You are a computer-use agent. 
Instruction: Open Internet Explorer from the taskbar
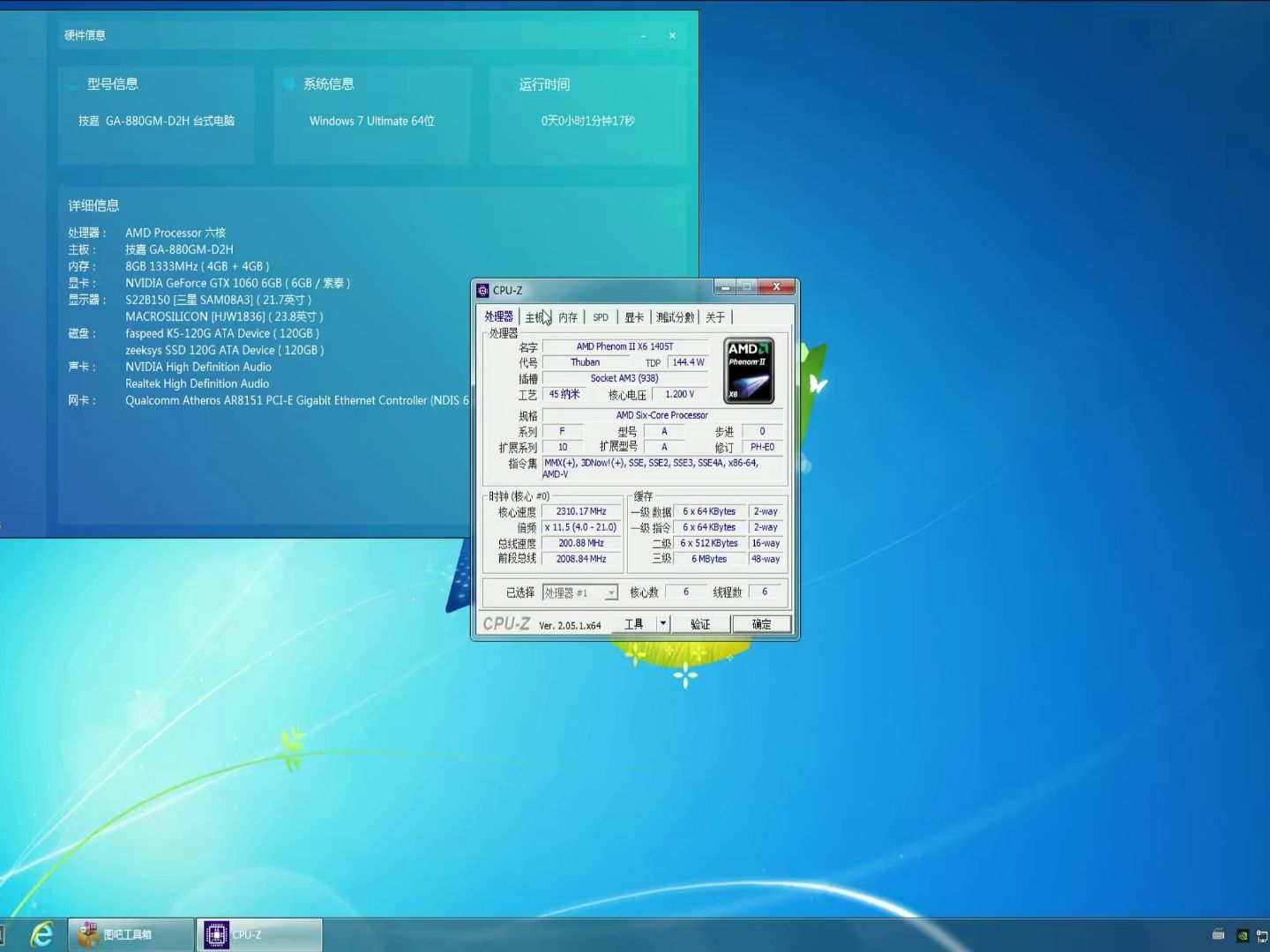click(41, 934)
